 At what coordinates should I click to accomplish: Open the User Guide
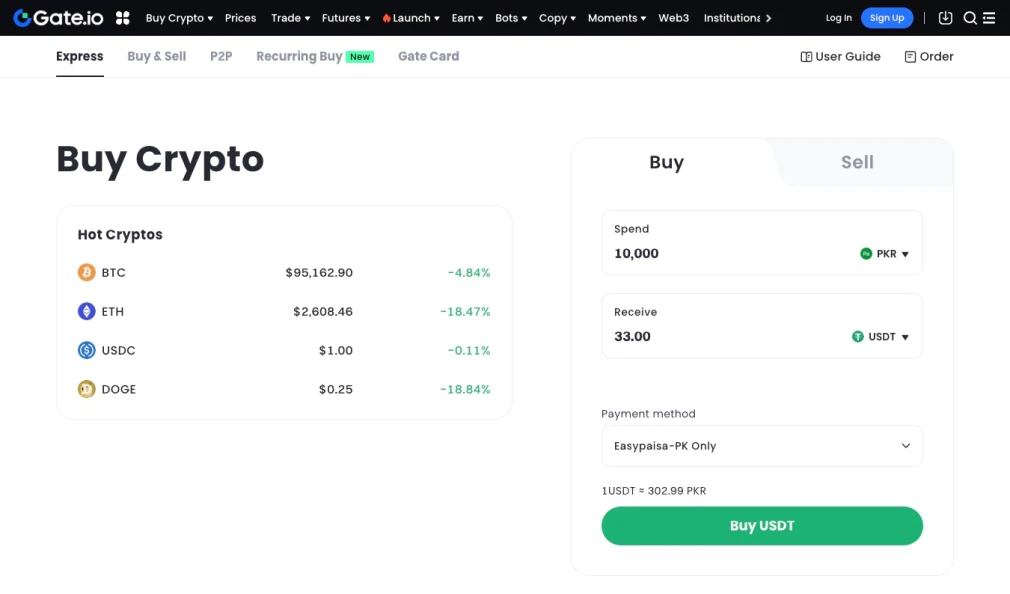(x=840, y=56)
